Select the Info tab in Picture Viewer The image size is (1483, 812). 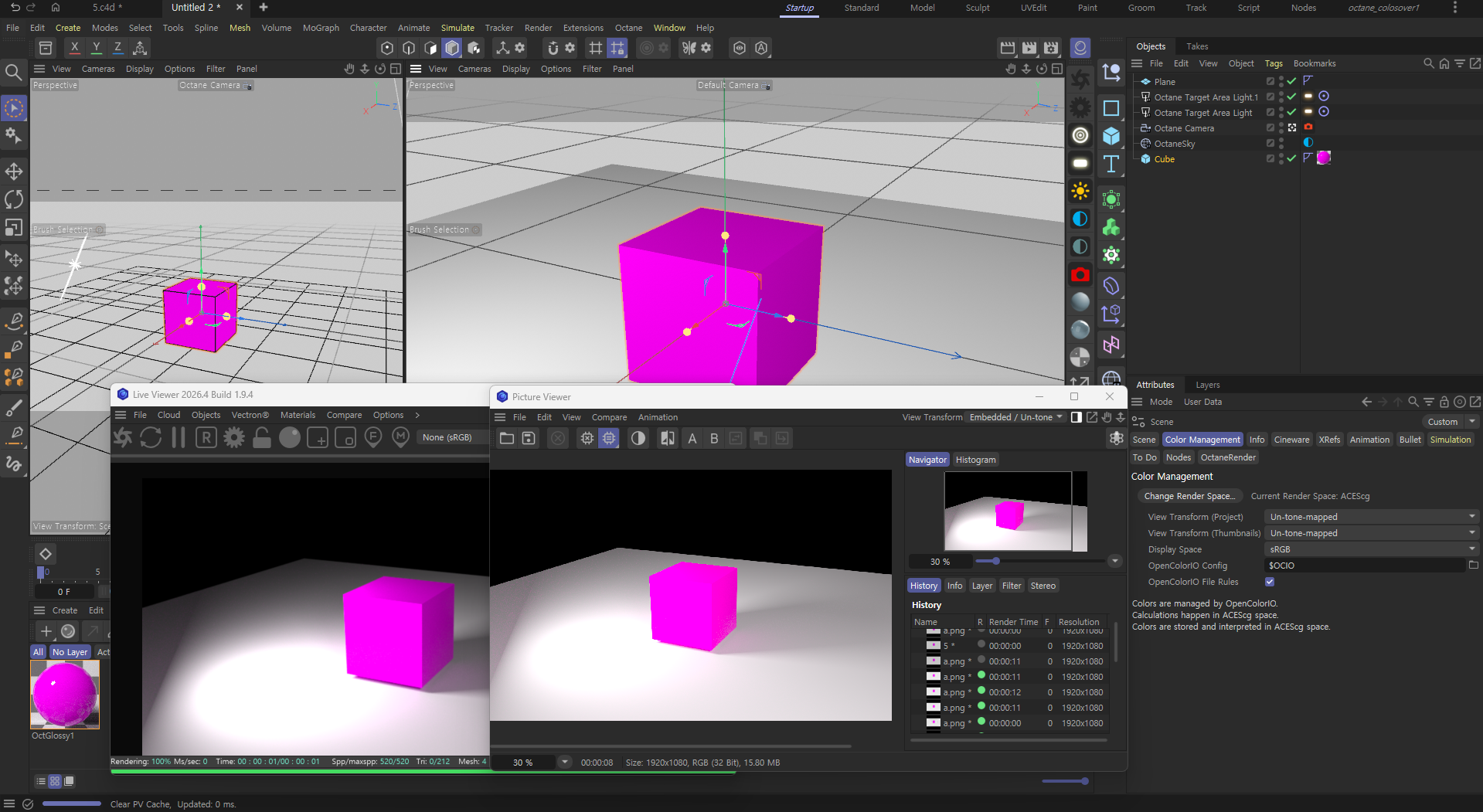(954, 586)
